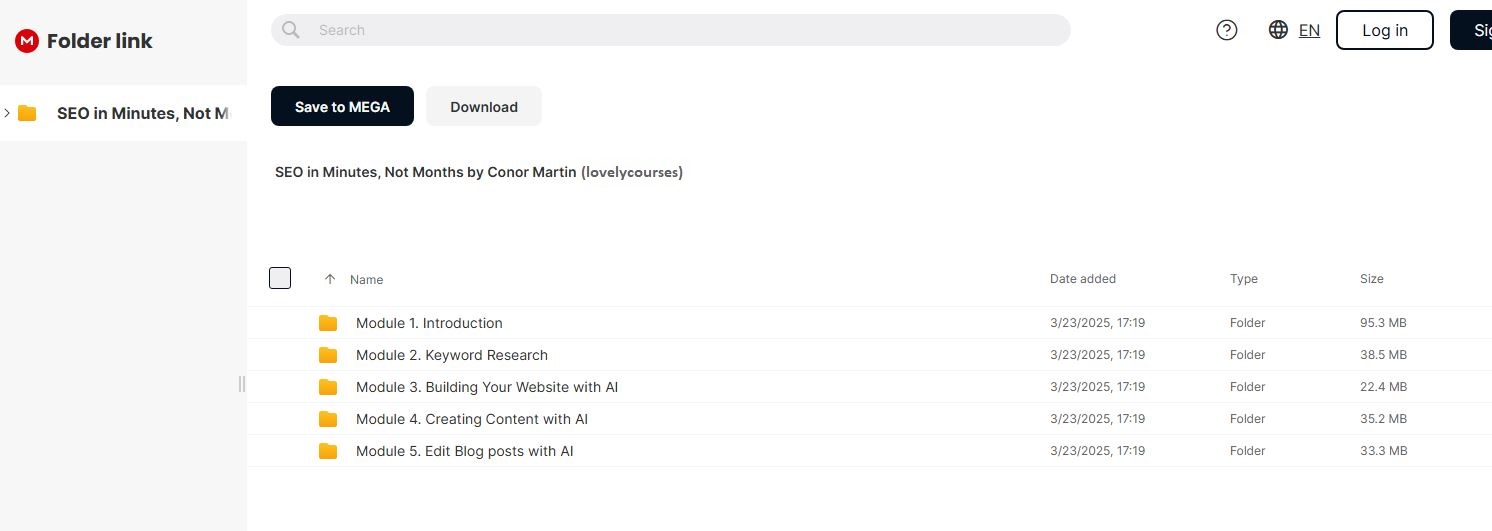The height and width of the screenshot is (531, 1492).
Task: Sort files by Type column
Action: point(1243,279)
